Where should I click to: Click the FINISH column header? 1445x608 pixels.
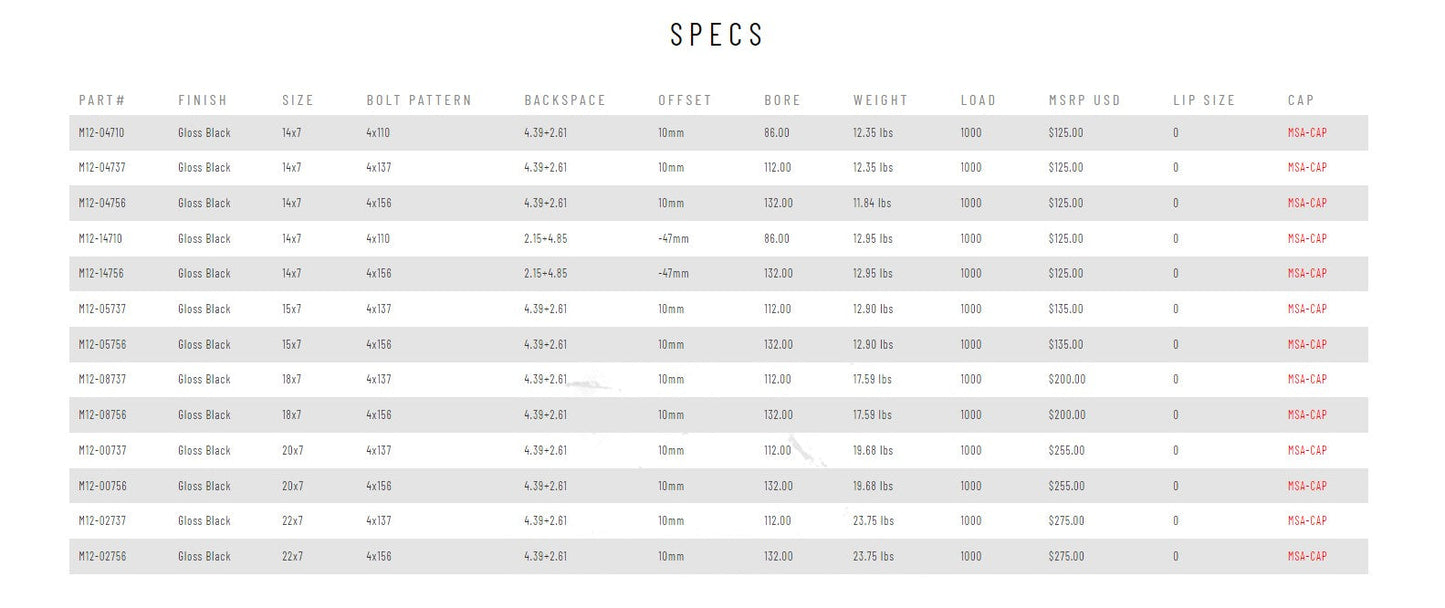tap(203, 101)
